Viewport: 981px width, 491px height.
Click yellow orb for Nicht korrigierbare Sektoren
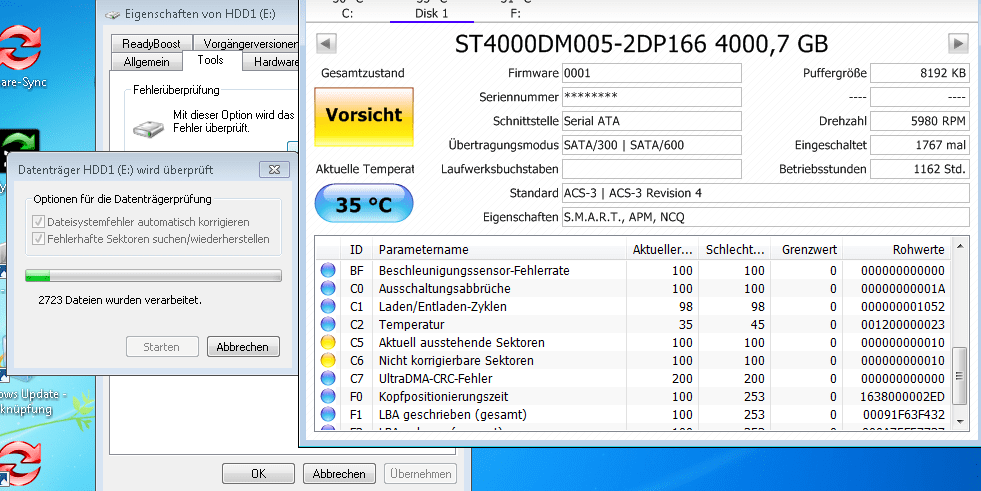pyautogui.click(x=328, y=360)
